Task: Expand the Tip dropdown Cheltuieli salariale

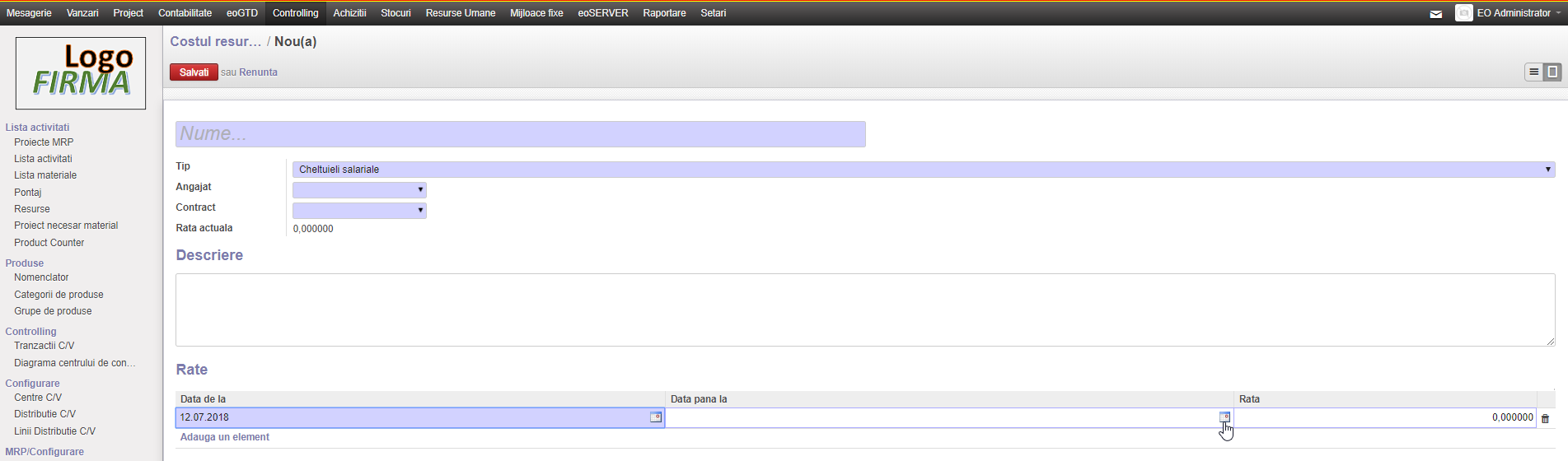Action: pos(923,170)
